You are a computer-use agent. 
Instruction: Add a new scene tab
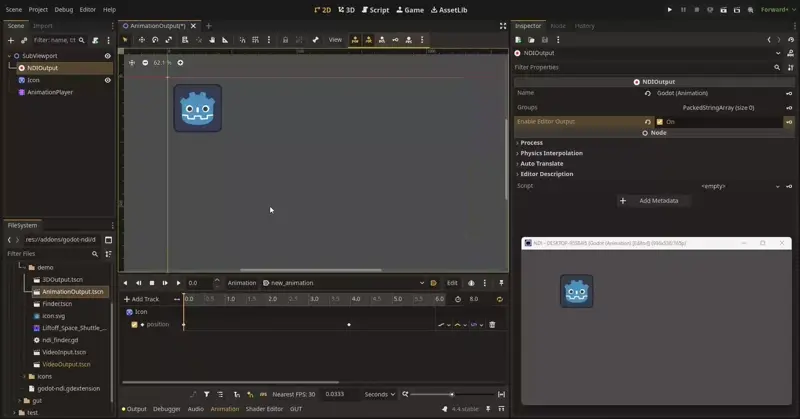[209, 26]
